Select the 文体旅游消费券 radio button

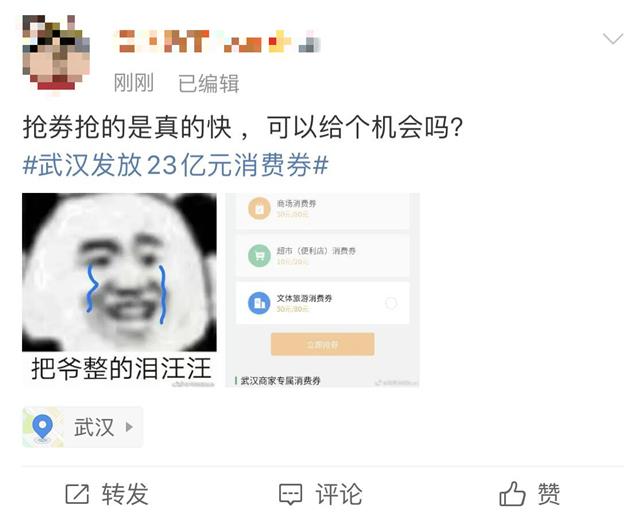point(391,303)
